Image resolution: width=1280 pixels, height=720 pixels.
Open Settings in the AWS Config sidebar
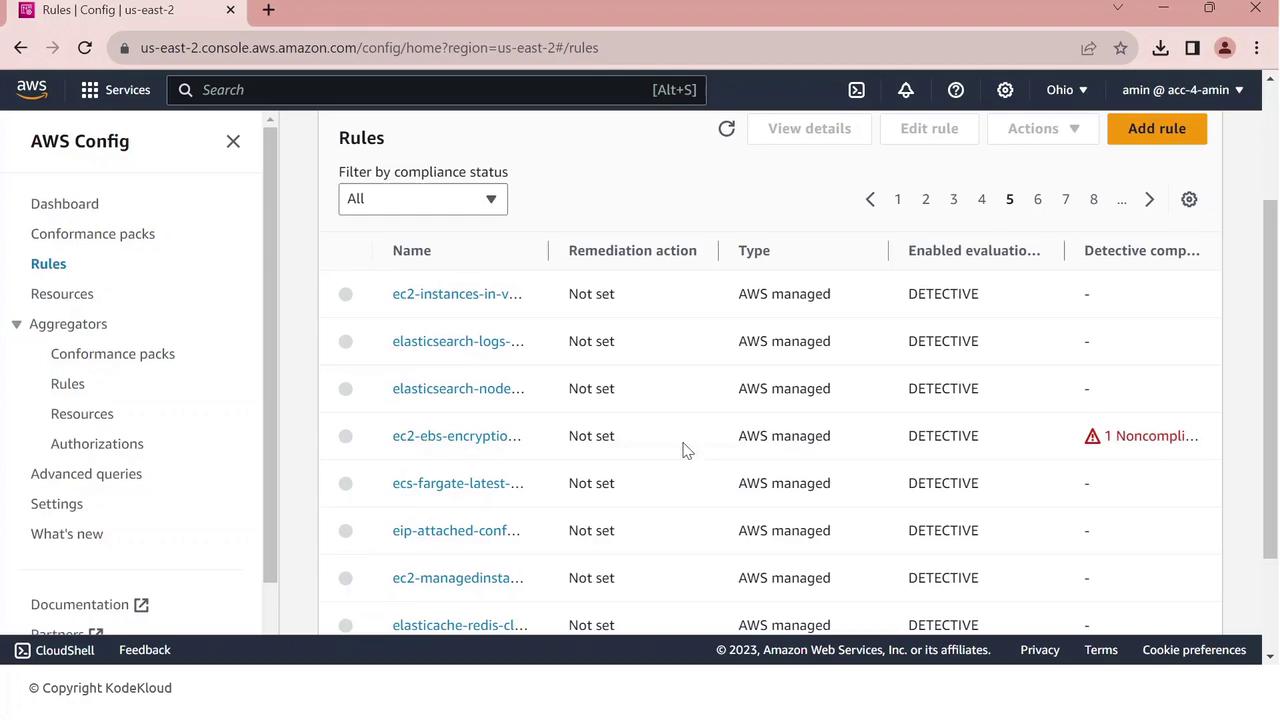[x=57, y=504]
